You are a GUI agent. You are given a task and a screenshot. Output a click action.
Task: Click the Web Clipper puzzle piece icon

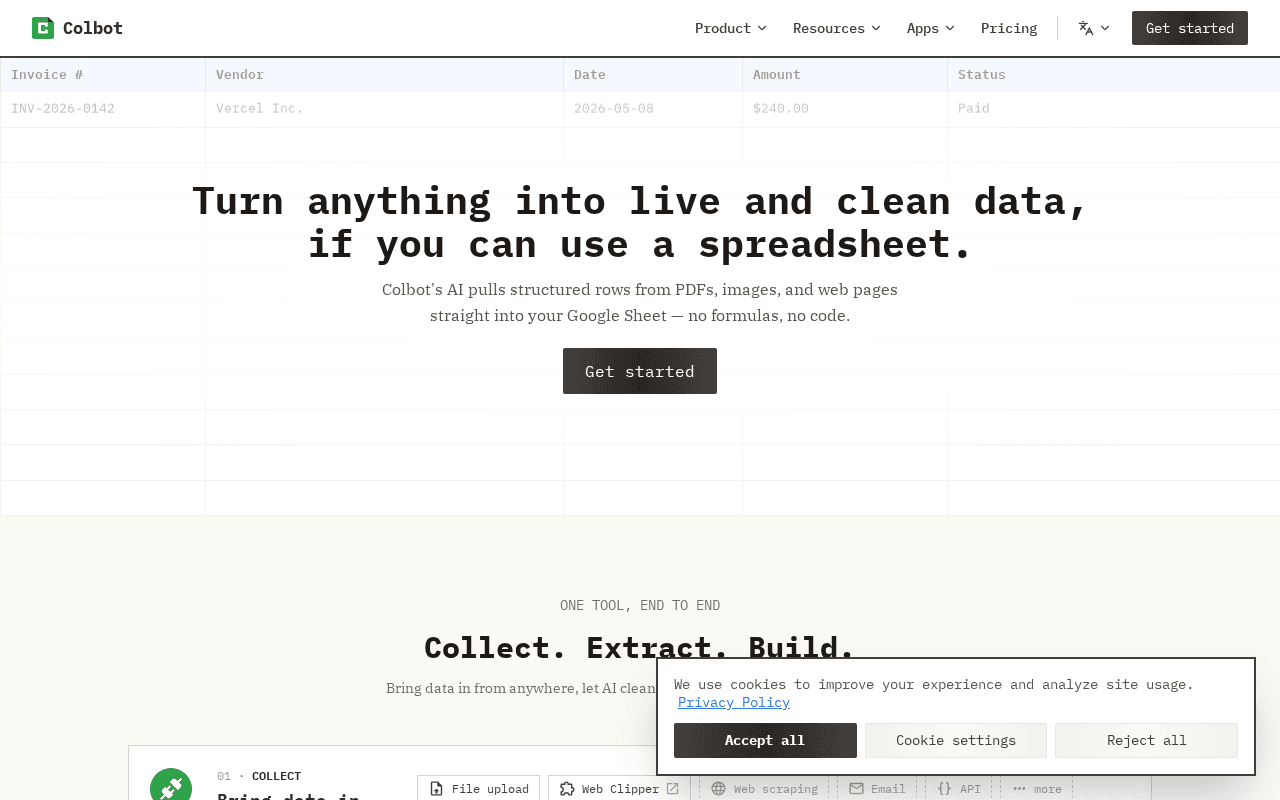[567, 789]
